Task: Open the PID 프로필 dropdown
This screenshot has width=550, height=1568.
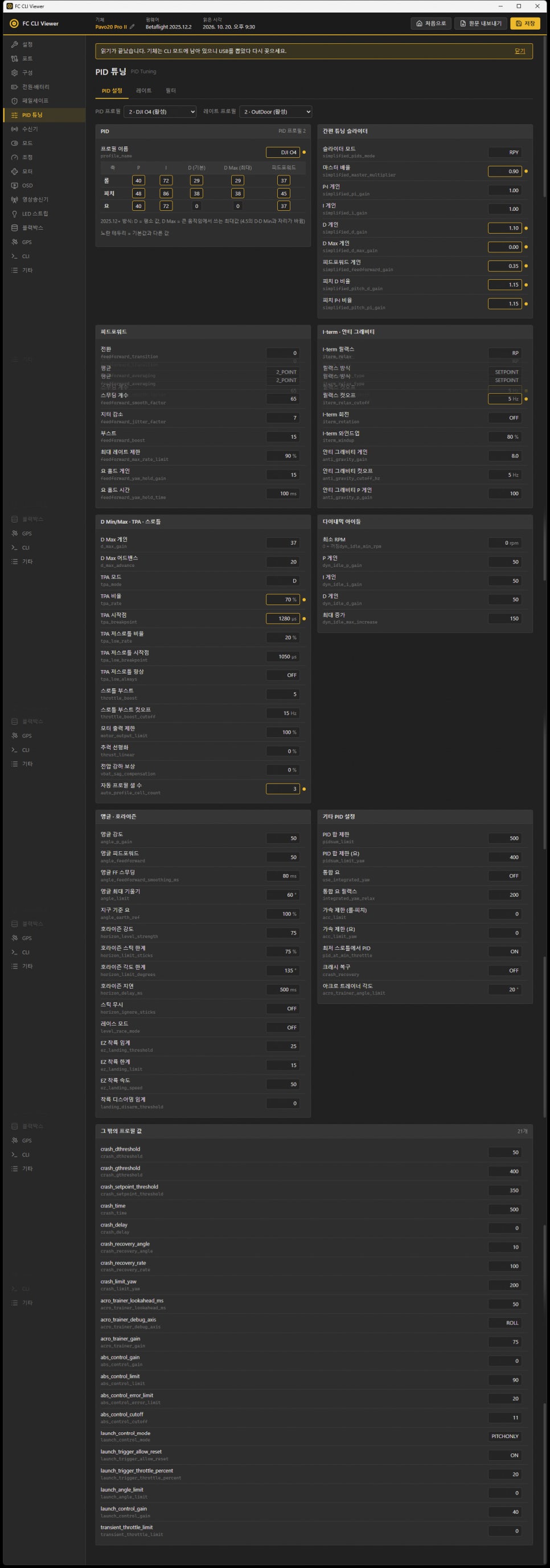Action: click(x=160, y=112)
